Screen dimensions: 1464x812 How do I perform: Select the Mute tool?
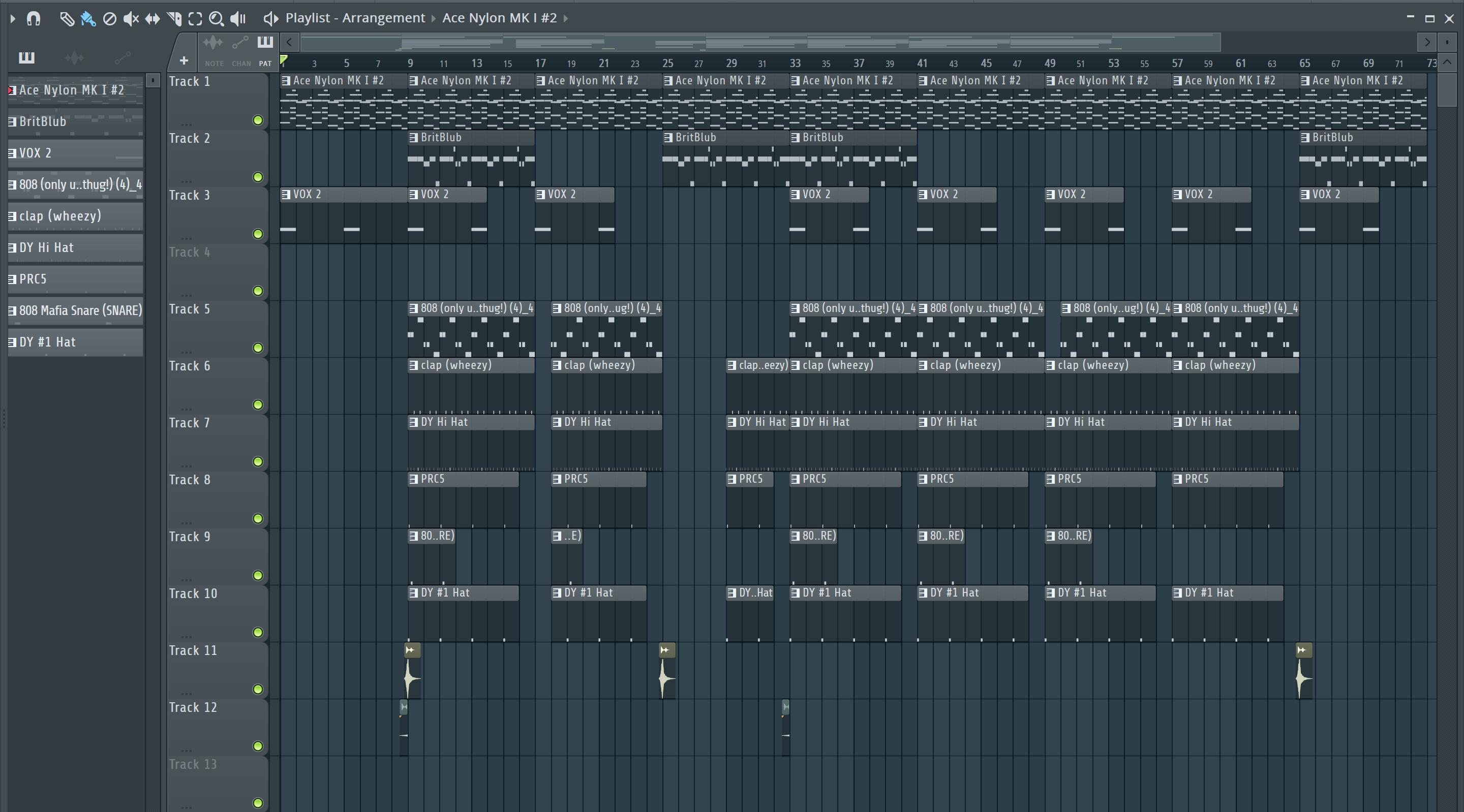coord(131,19)
